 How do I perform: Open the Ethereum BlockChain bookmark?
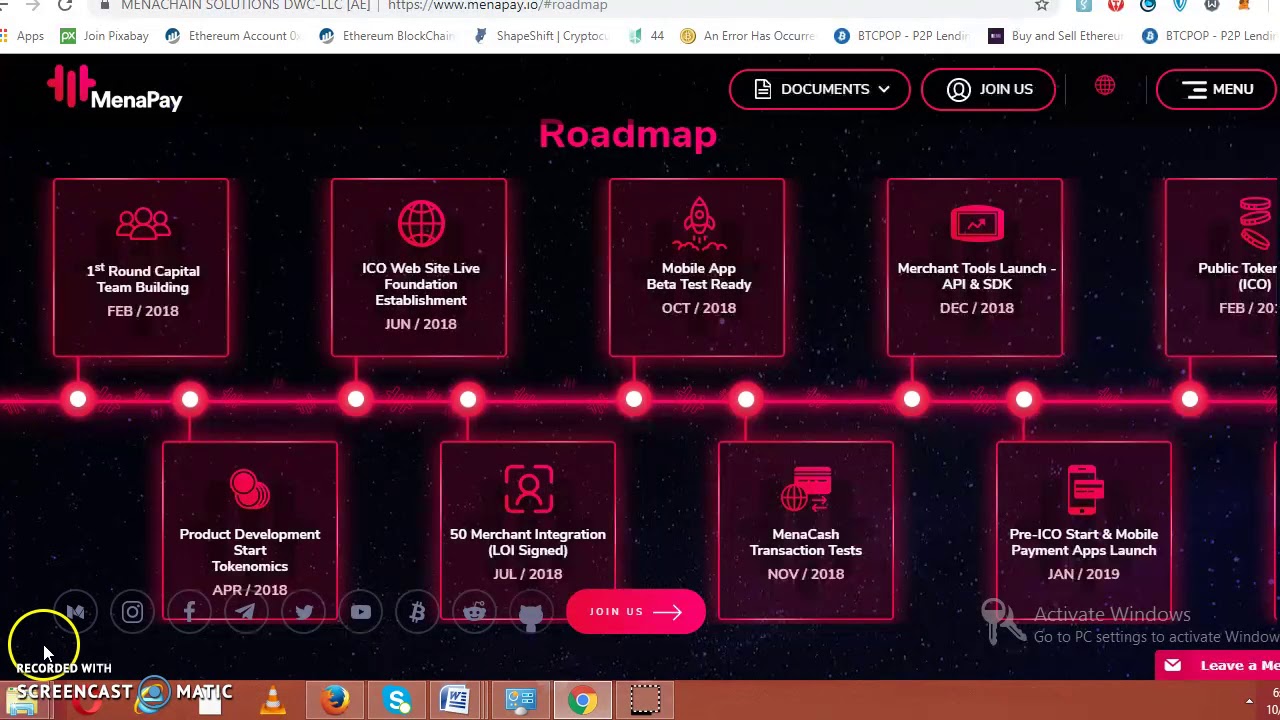[387, 36]
